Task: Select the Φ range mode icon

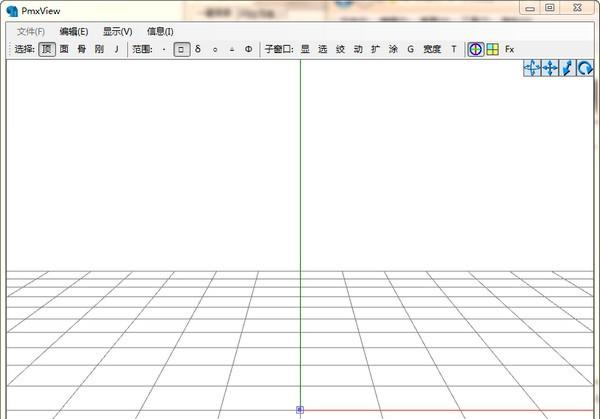Action: (248, 49)
